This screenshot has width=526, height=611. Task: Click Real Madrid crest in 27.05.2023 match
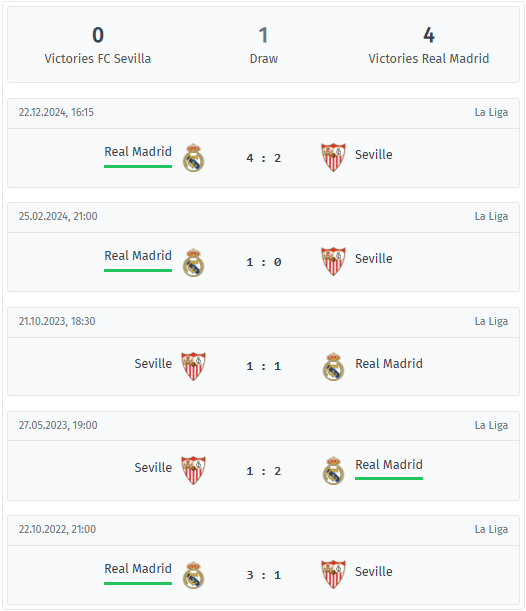(334, 470)
